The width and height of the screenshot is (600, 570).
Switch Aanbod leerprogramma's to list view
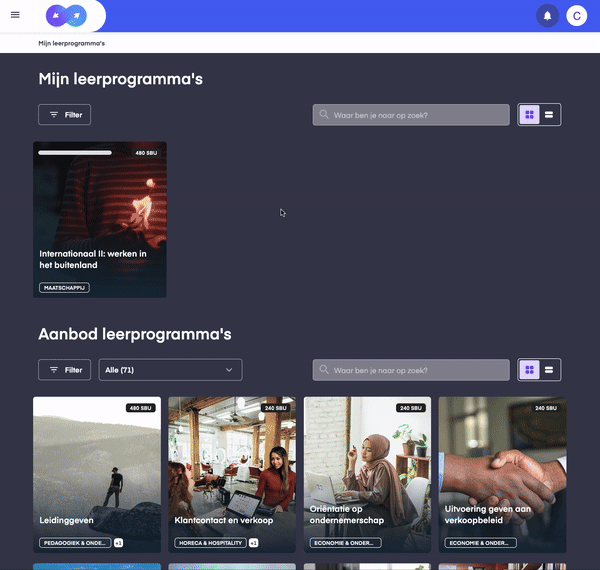point(549,370)
